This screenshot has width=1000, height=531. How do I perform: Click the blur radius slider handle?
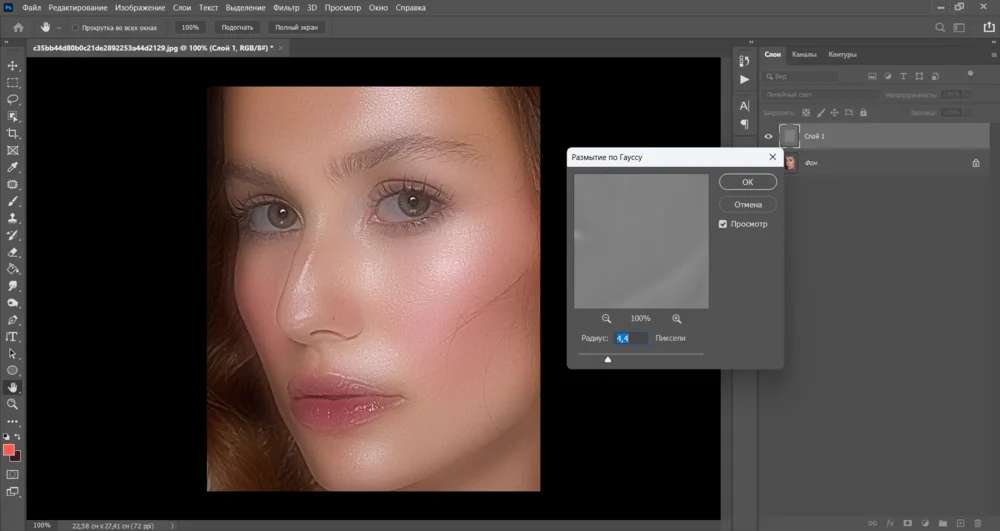[x=608, y=359]
